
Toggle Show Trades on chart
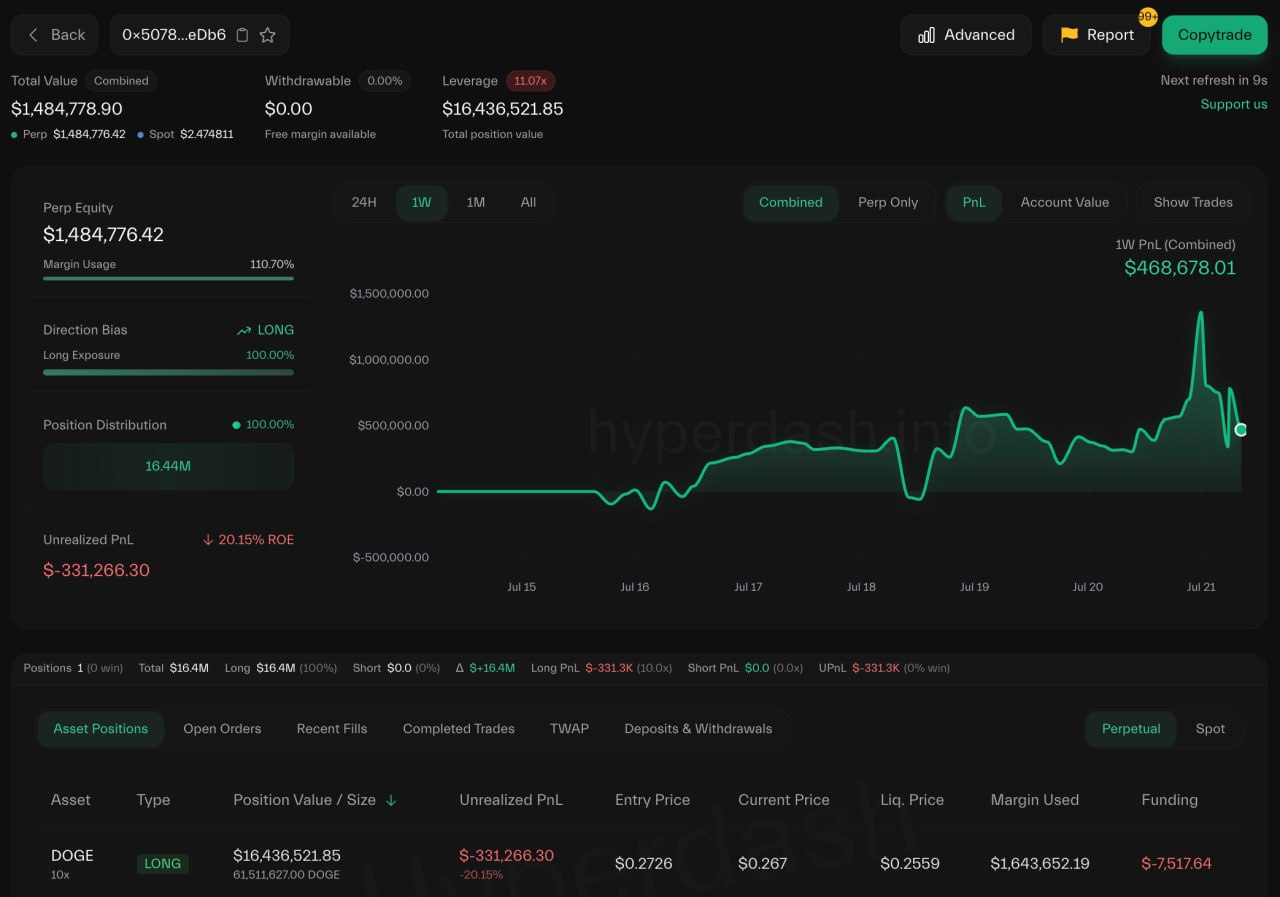pos(1193,202)
